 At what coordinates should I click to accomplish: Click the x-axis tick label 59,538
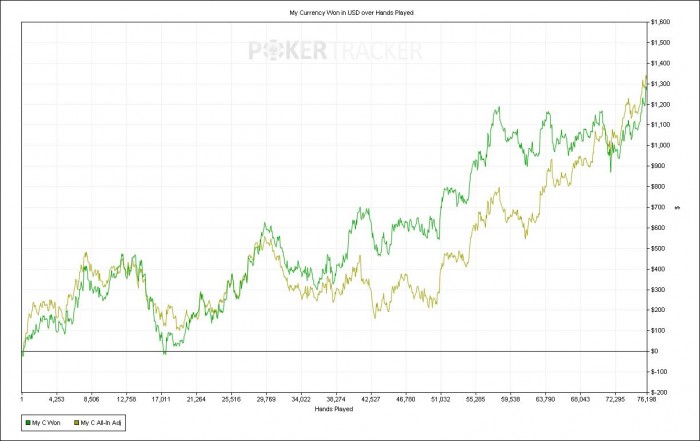[510, 399]
